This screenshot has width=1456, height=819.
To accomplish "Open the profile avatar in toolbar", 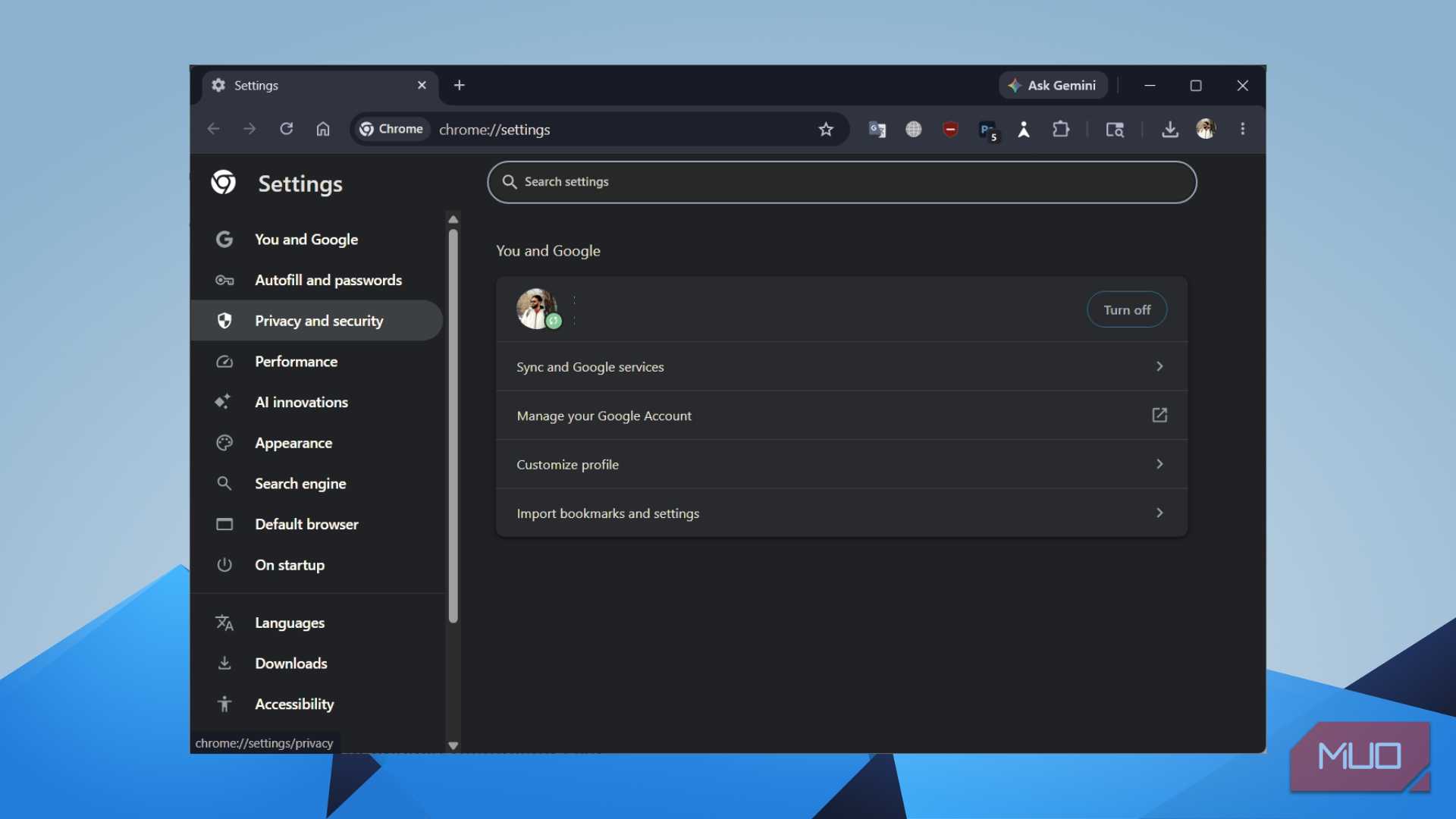I will tap(1206, 129).
